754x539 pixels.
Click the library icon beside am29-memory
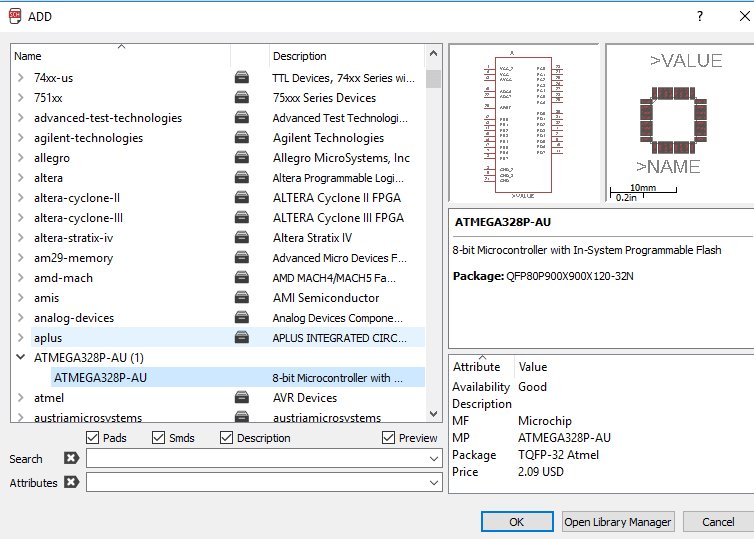coord(241,258)
